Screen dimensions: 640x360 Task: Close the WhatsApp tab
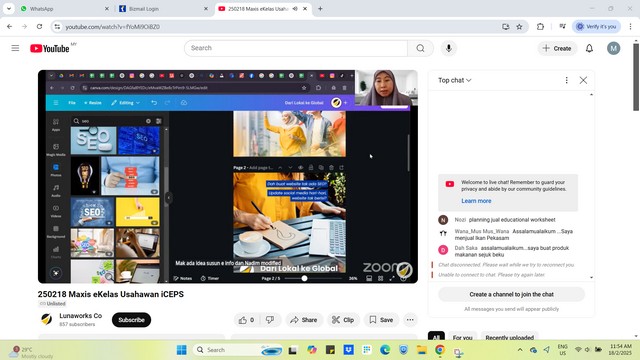coord(107,9)
